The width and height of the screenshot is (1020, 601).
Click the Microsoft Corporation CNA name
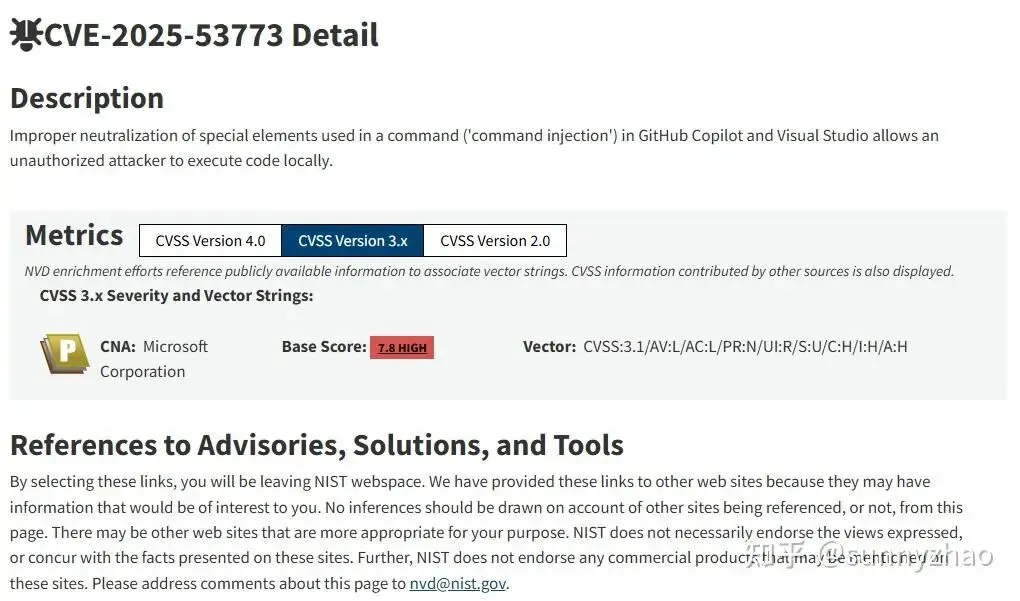click(154, 359)
